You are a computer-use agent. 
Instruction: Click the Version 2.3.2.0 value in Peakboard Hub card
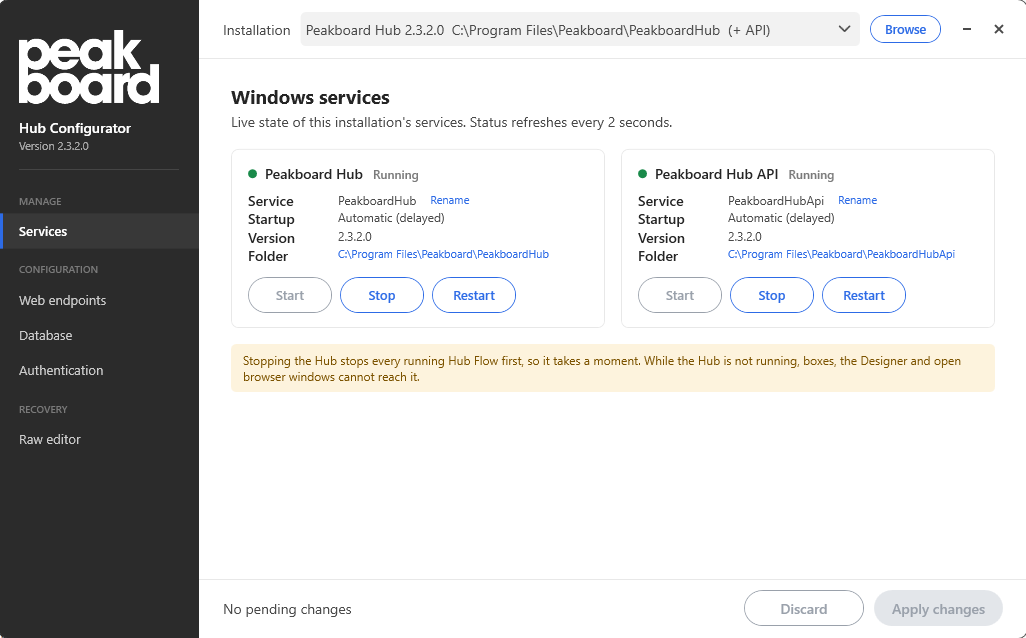[x=355, y=236]
